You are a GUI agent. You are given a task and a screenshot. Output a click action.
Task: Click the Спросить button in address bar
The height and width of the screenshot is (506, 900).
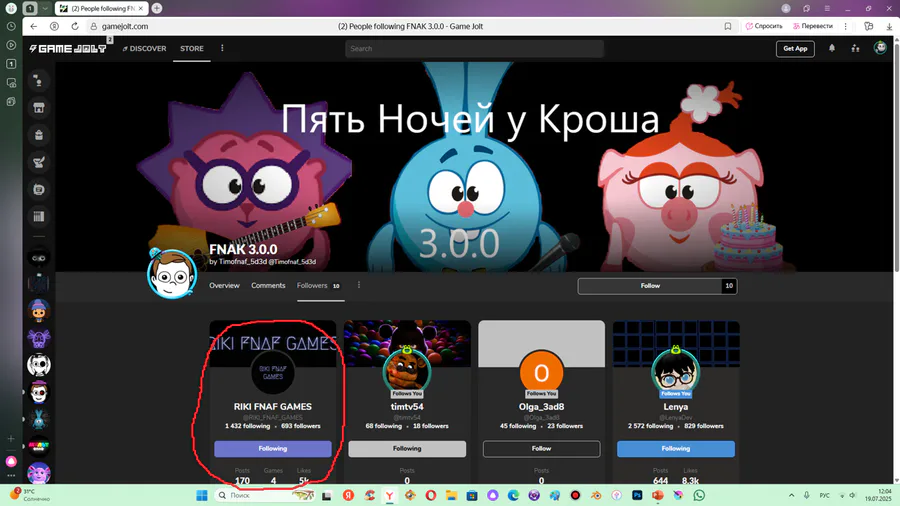pos(764,26)
